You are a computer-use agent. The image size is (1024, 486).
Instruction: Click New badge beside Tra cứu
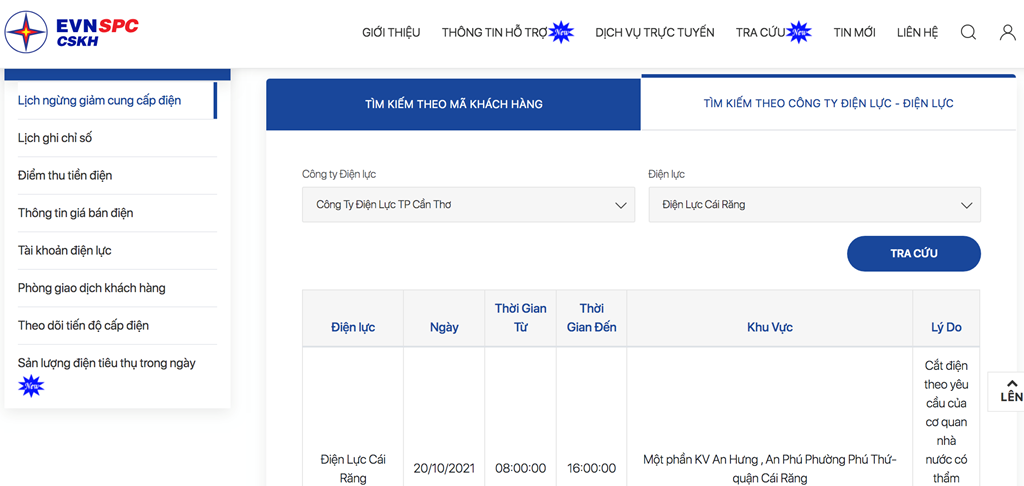click(x=799, y=31)
